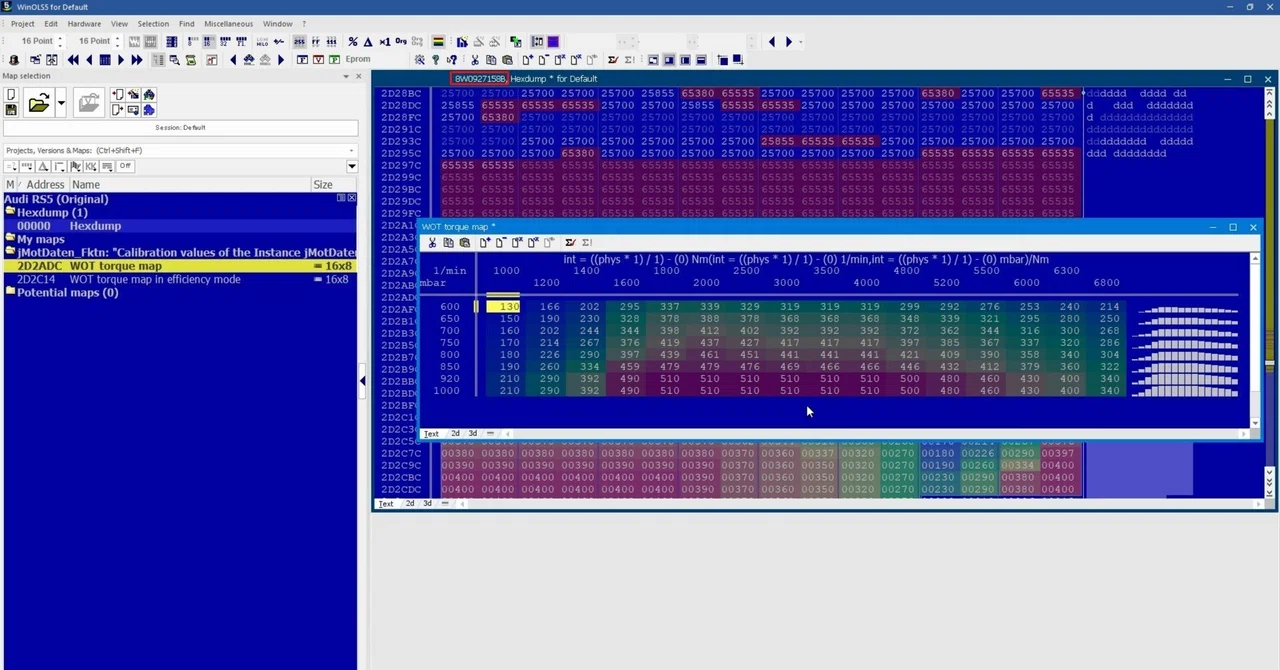Click the WOT torque map vertical scrollbar

coord(1256,340)
